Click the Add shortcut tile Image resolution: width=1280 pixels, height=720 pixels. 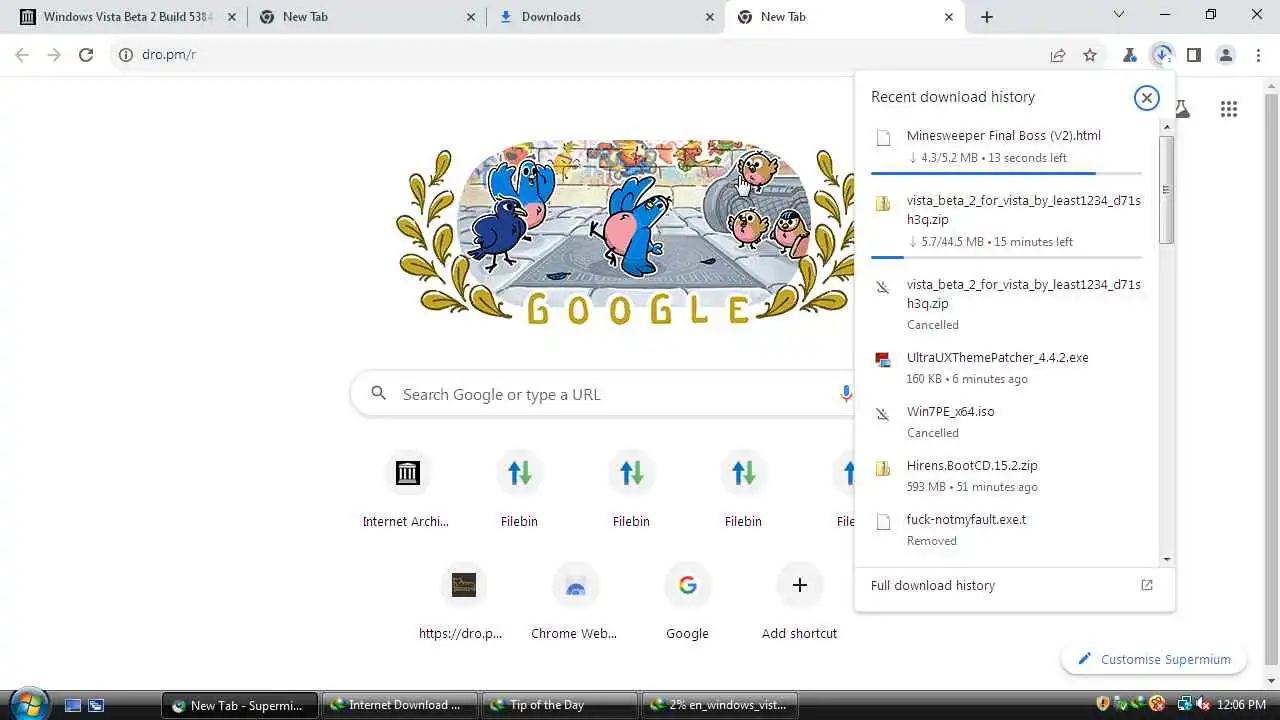pos(799,600)
